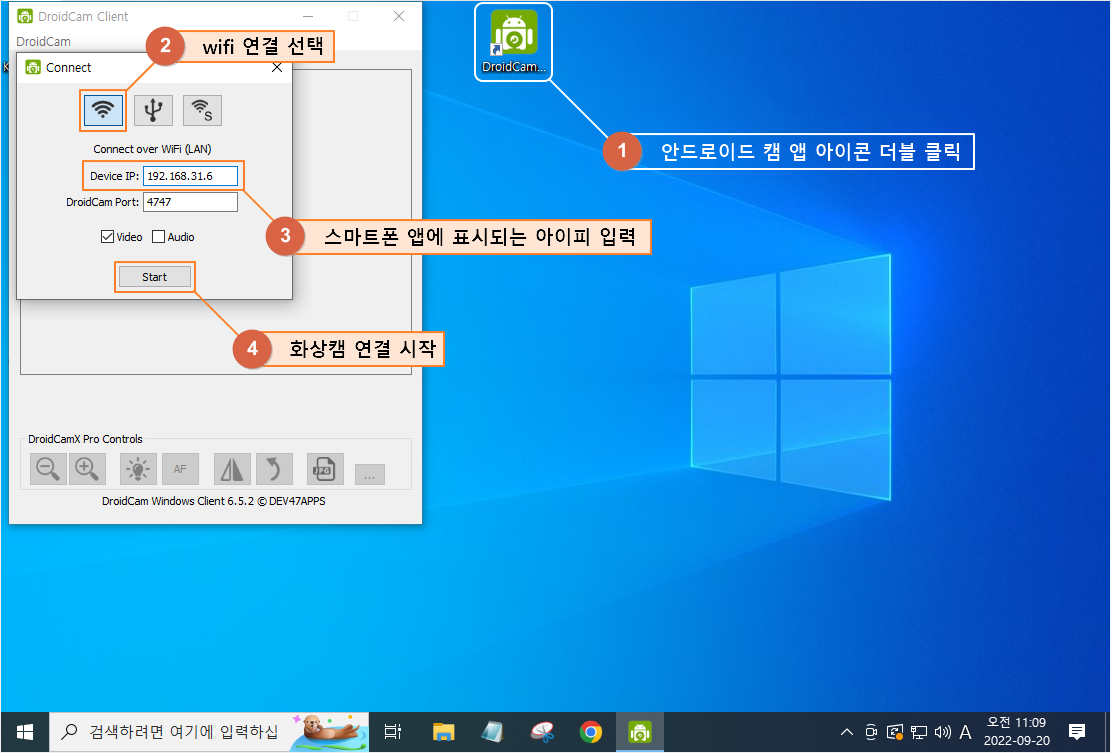Click the AF autofocus button
Viewport: 1111px width, 753px height.
pyautogui.click(x=180, y=469)
